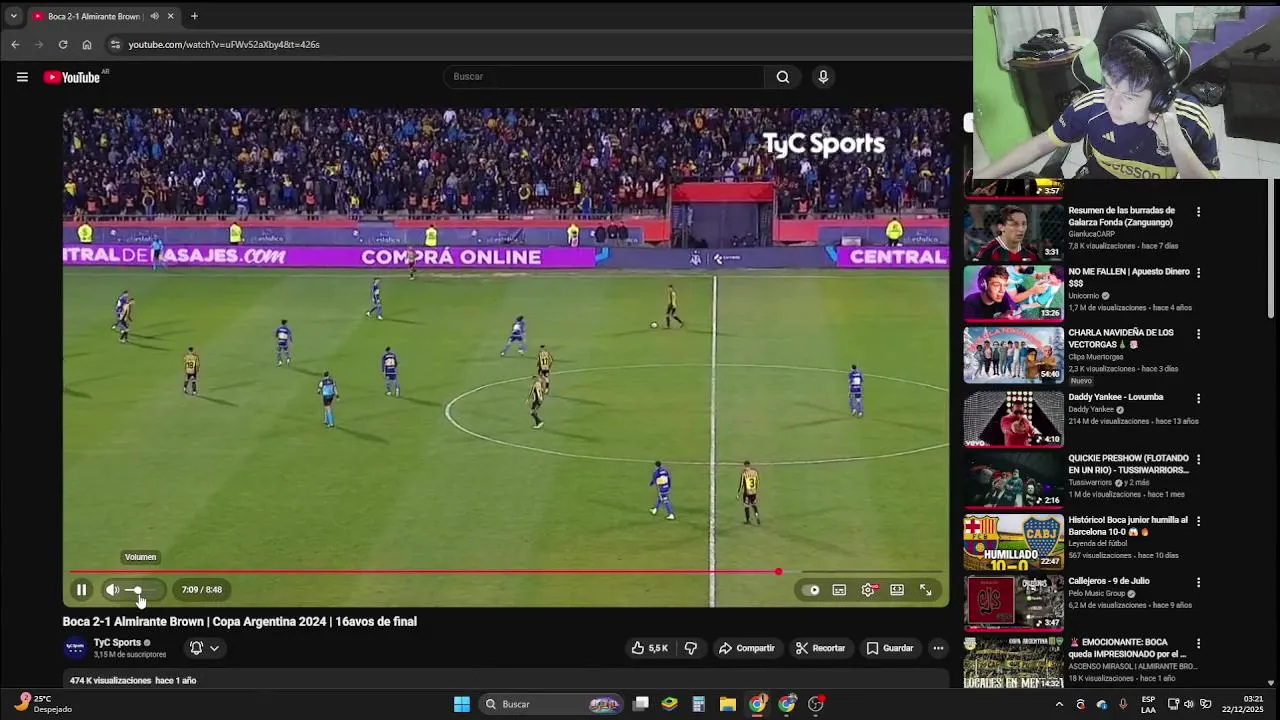Go to YouTube home via logo
Screen dimensions: 1280x720
(x=72, y=77)
